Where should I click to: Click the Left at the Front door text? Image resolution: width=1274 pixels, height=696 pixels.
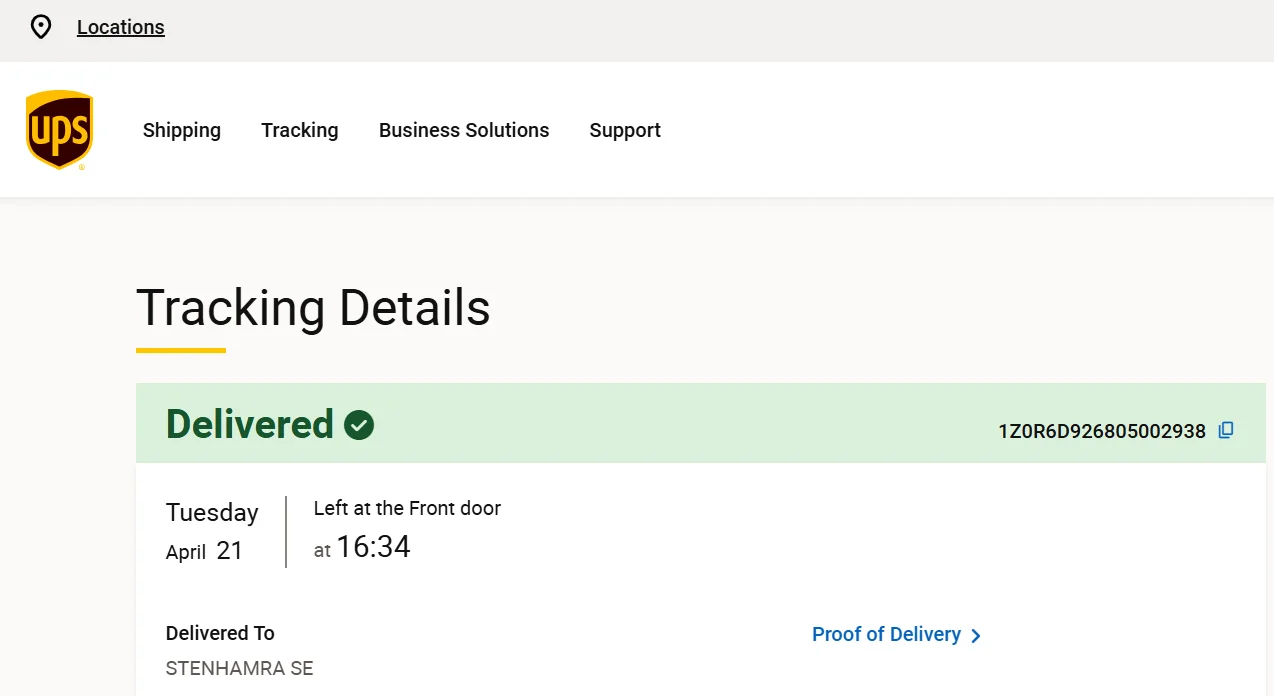(x=407, y=508)
